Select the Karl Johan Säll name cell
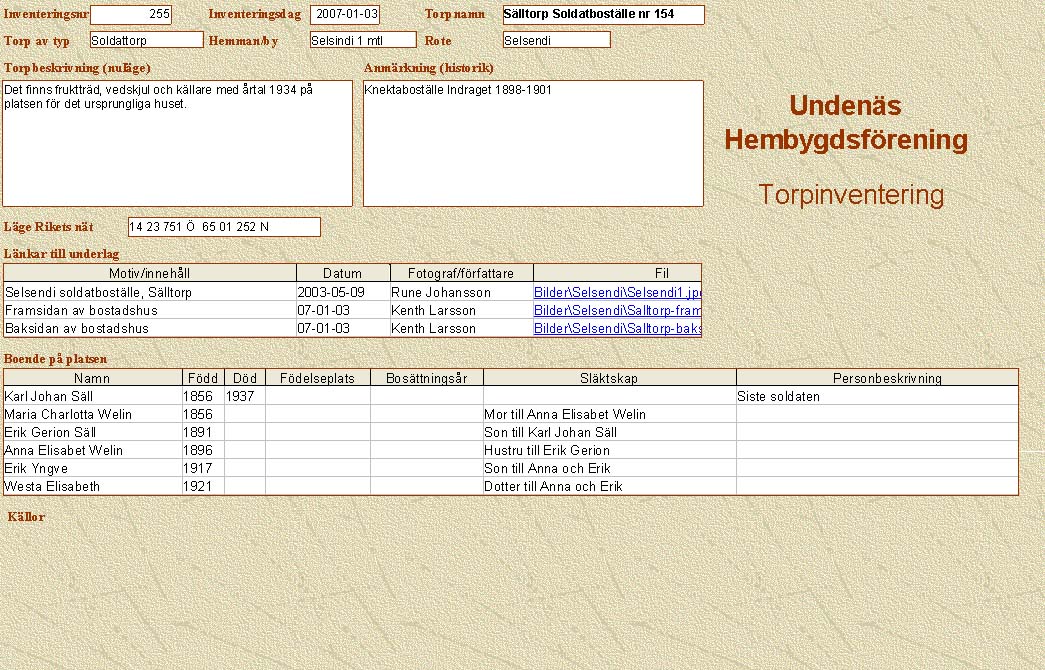Viewport: 1045px width, 670px height. [x=92, y=397]
